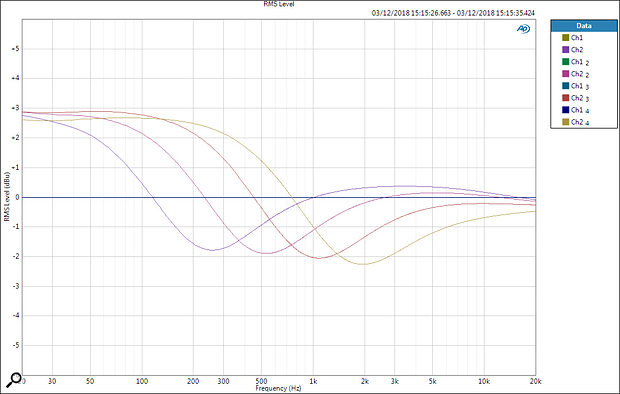This screenshot has width=620, height=394.
Task: Click the 'Ch1 3' legend label
Action: coord(580,86)
